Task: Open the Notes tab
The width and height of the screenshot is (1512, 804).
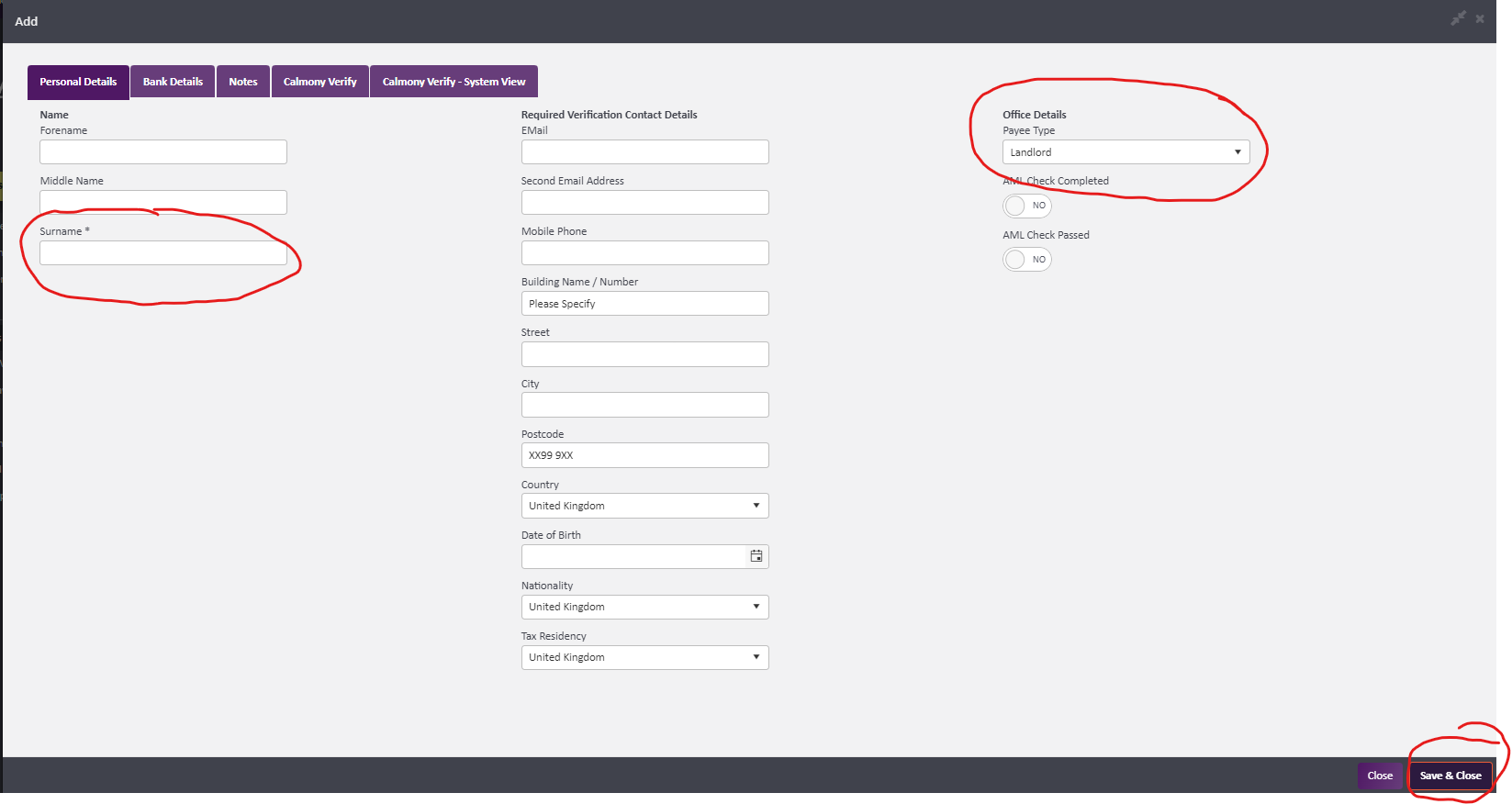Action: point(243,82)
